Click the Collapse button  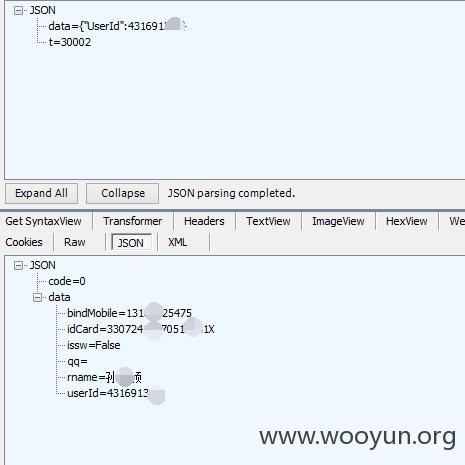tap(123, 193)
